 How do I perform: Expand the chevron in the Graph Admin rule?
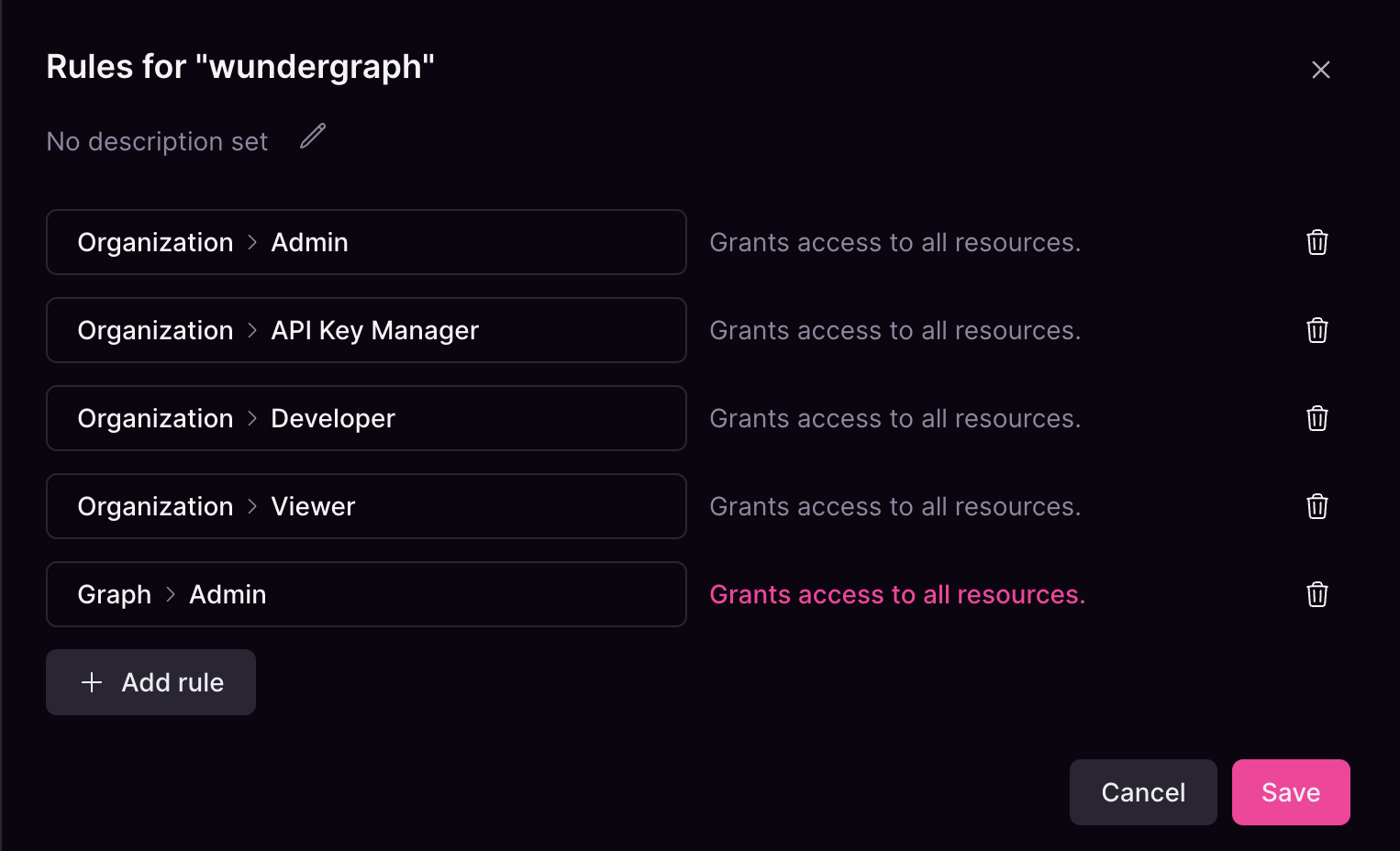coord(170,594)
